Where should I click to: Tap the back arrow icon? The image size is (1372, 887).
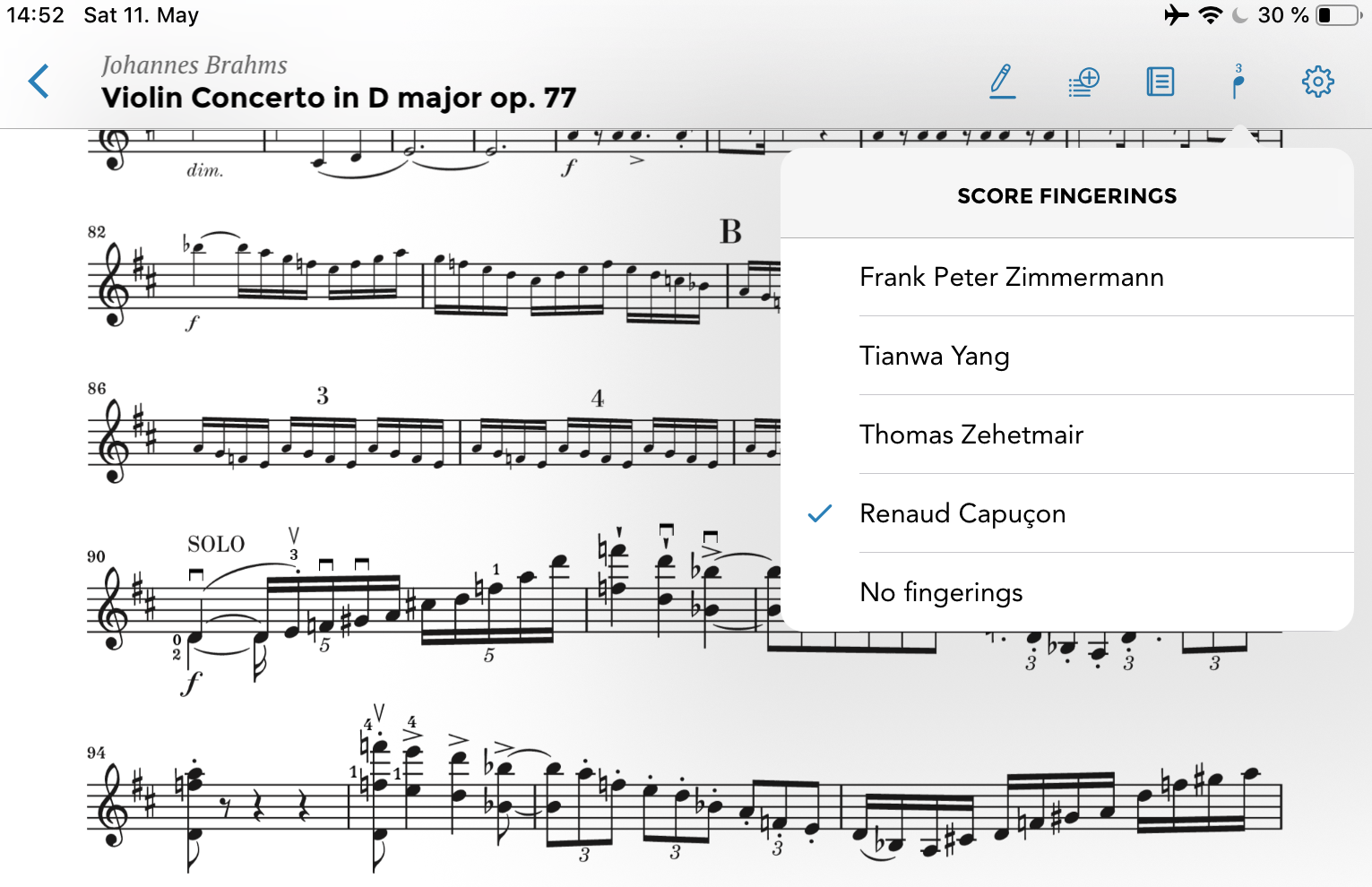39,82
